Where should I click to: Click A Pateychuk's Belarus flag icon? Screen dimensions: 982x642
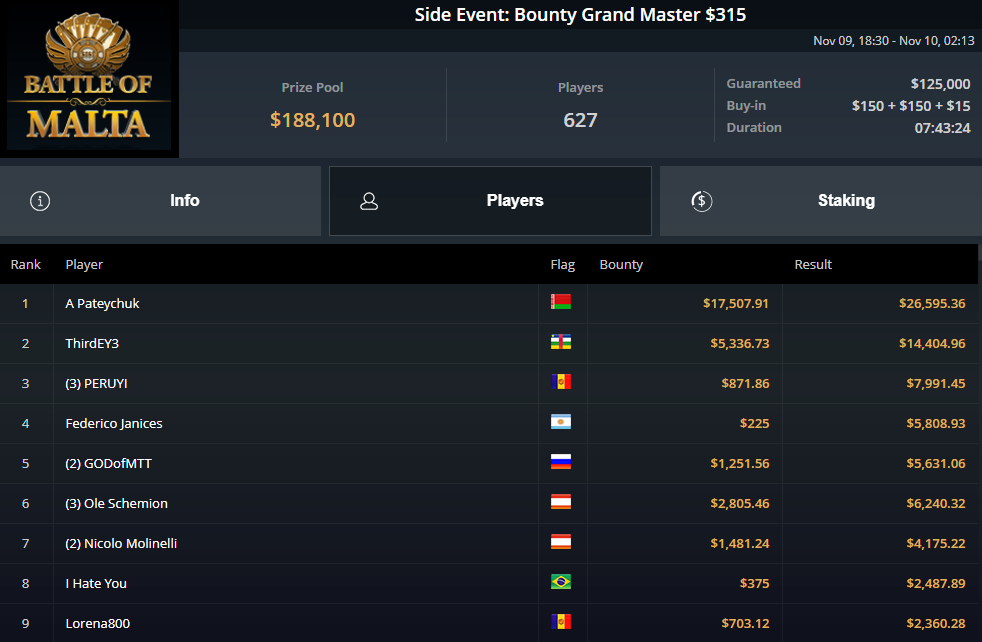click(x=561, y=302)
